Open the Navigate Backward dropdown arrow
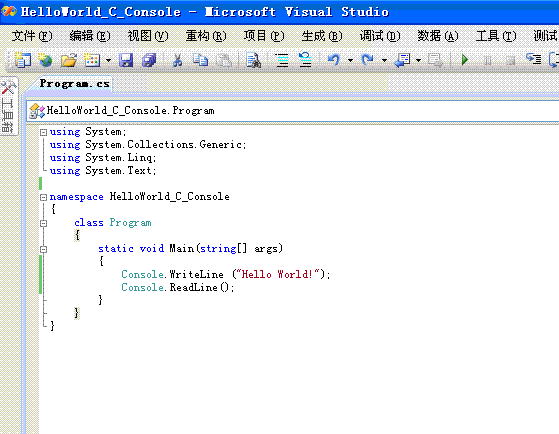Viewport: 559px width, 434px height. coord(418,60)
